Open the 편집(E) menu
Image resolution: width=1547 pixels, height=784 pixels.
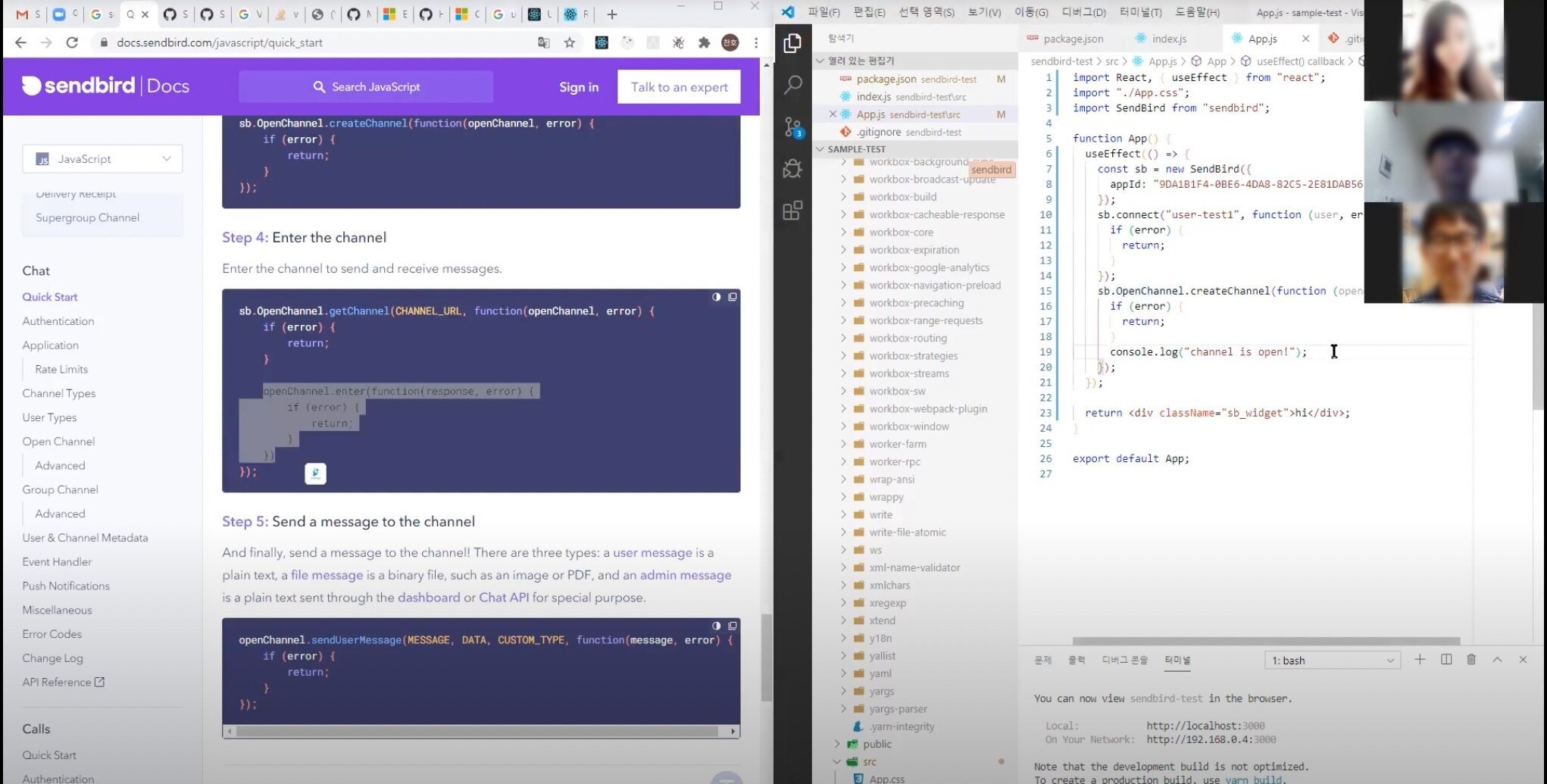tap(869, 12)
